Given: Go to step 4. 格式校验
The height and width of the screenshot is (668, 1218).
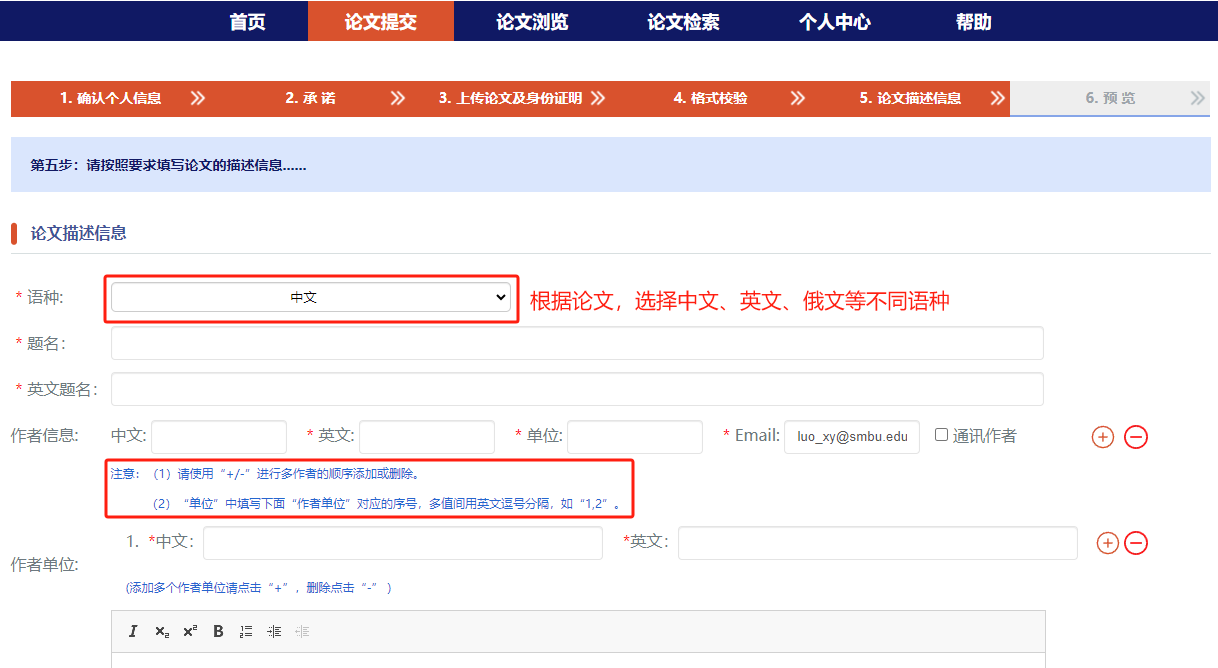Looking at the screenshot, I should 710,98.
